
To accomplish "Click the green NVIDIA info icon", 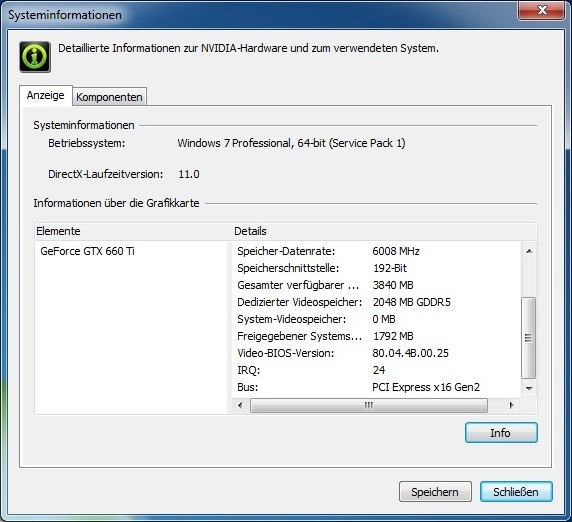I will (x=35, y=57).
